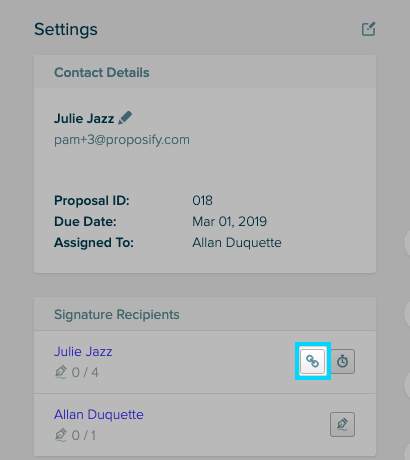Image resolution: width=410 pixels, height=460 pixels.
Task: Copy Julie Jazz's signature link via chain icon
Action: coord(312,361)
